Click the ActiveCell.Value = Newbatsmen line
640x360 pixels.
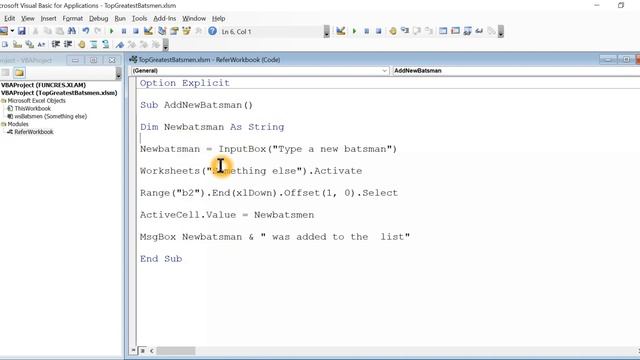point(227,215)
